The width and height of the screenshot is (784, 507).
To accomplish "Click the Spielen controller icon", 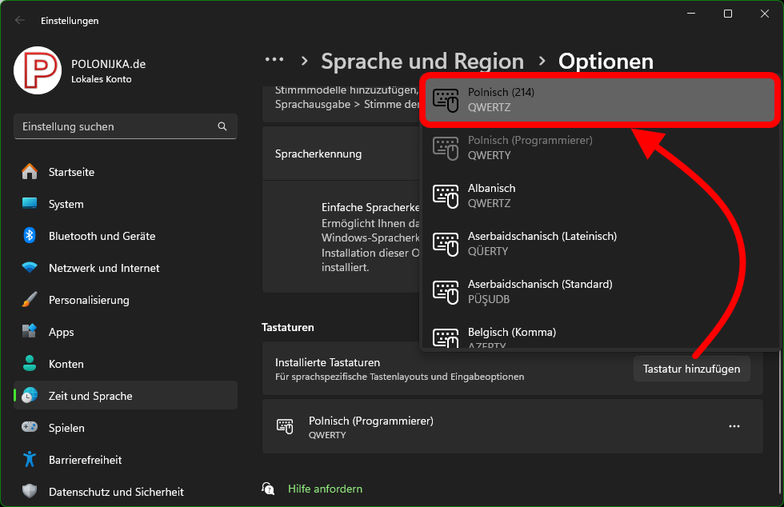I will [x=30, y=428].
